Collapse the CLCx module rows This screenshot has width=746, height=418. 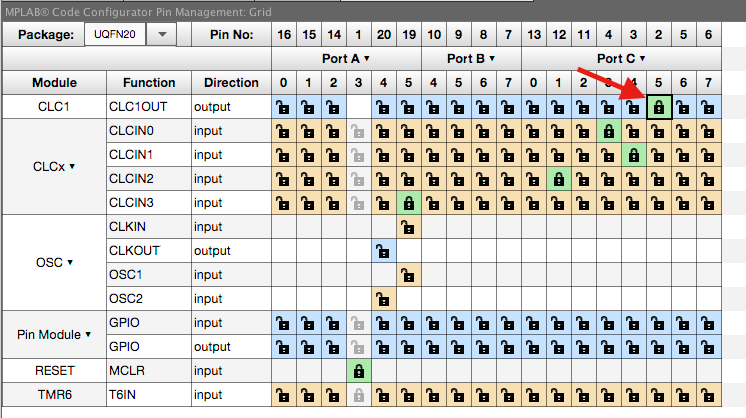(73, 166)
